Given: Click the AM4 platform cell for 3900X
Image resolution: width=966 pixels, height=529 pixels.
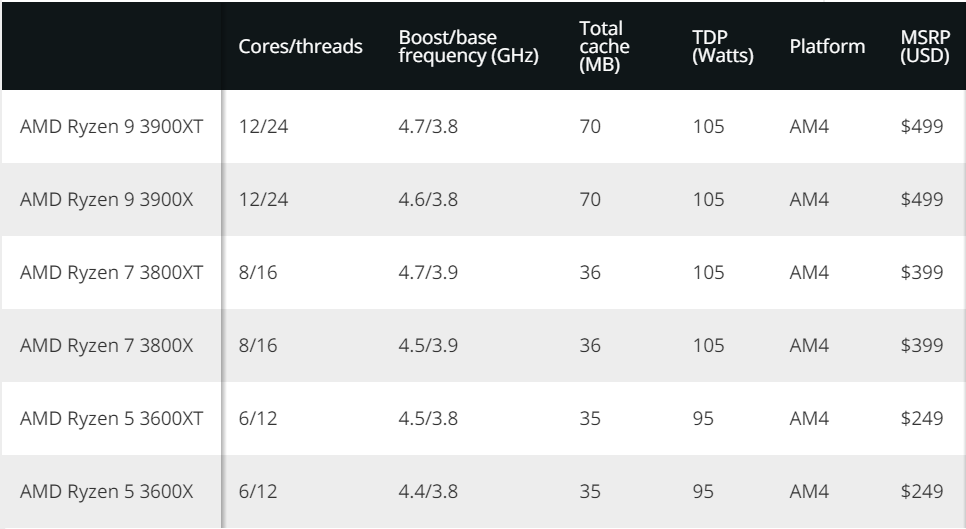Looking at the screenshot, I should coord(809,200).
